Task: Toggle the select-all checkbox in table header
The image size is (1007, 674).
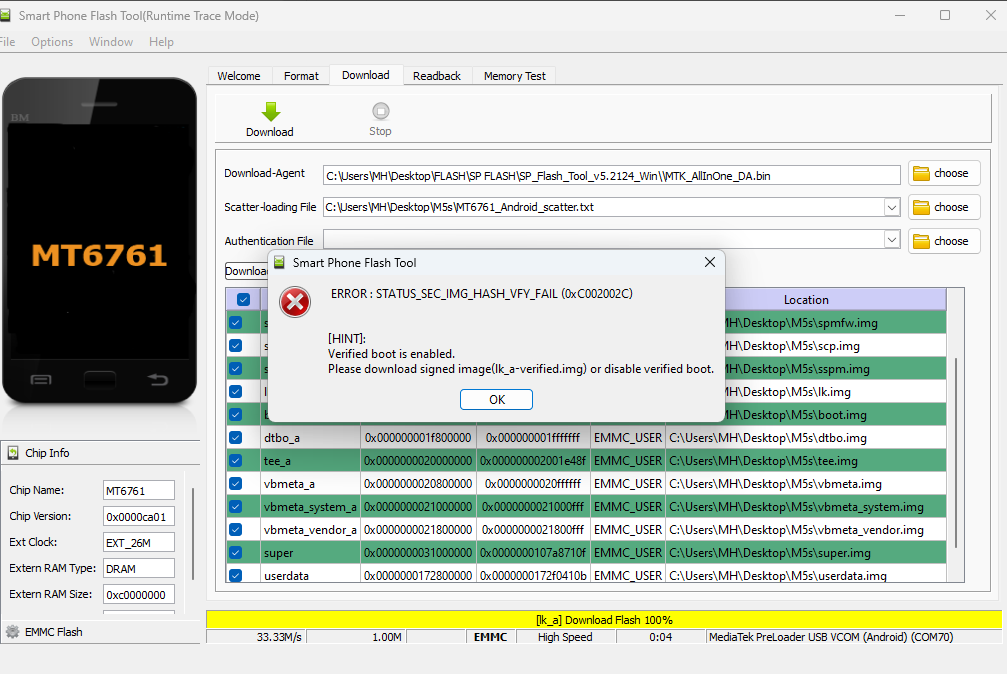Action: [x=243, y=299]
